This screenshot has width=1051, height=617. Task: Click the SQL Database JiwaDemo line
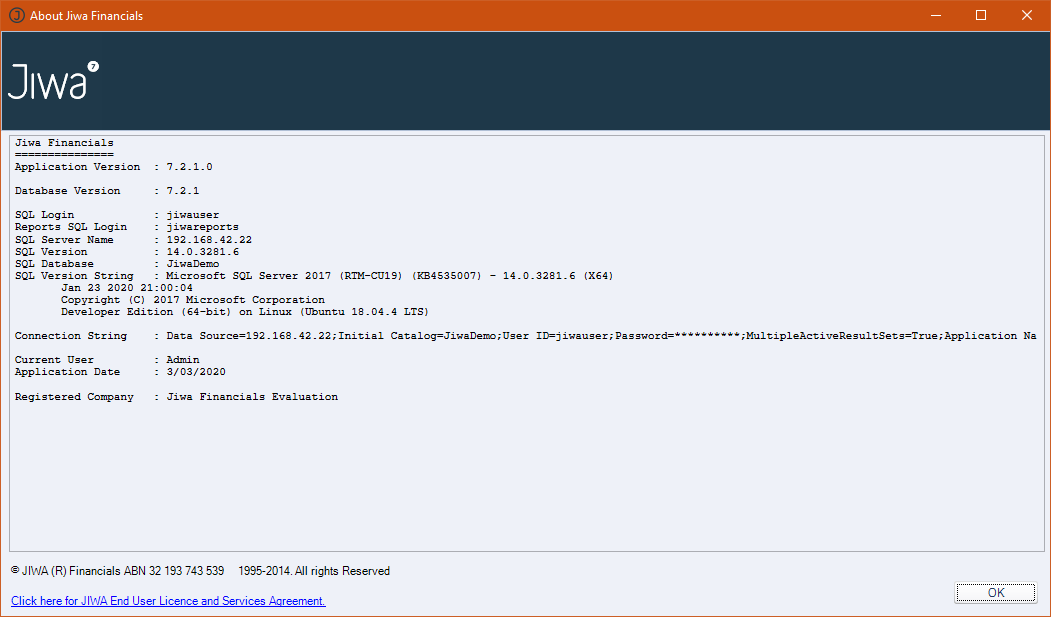tap(116, 264)
